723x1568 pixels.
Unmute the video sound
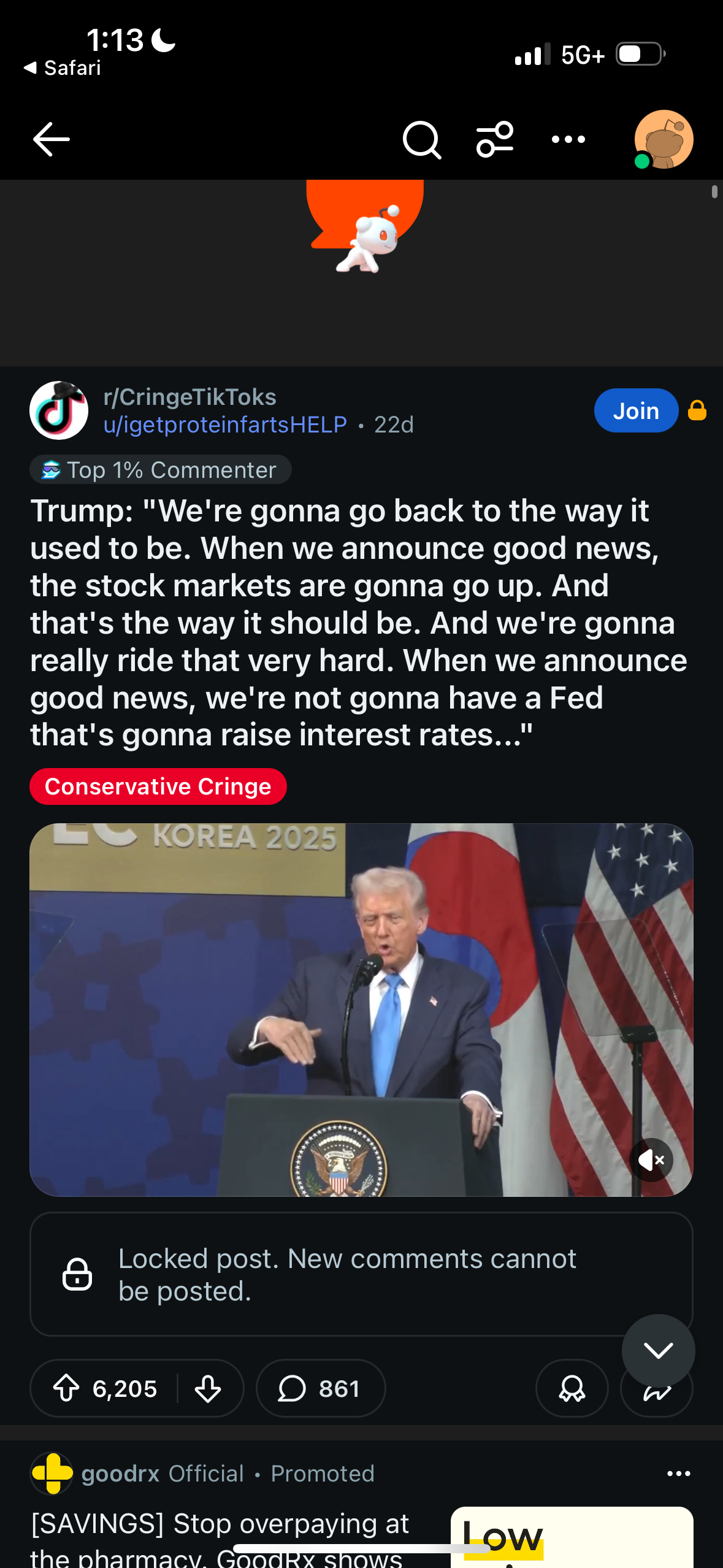point(651,1160)
